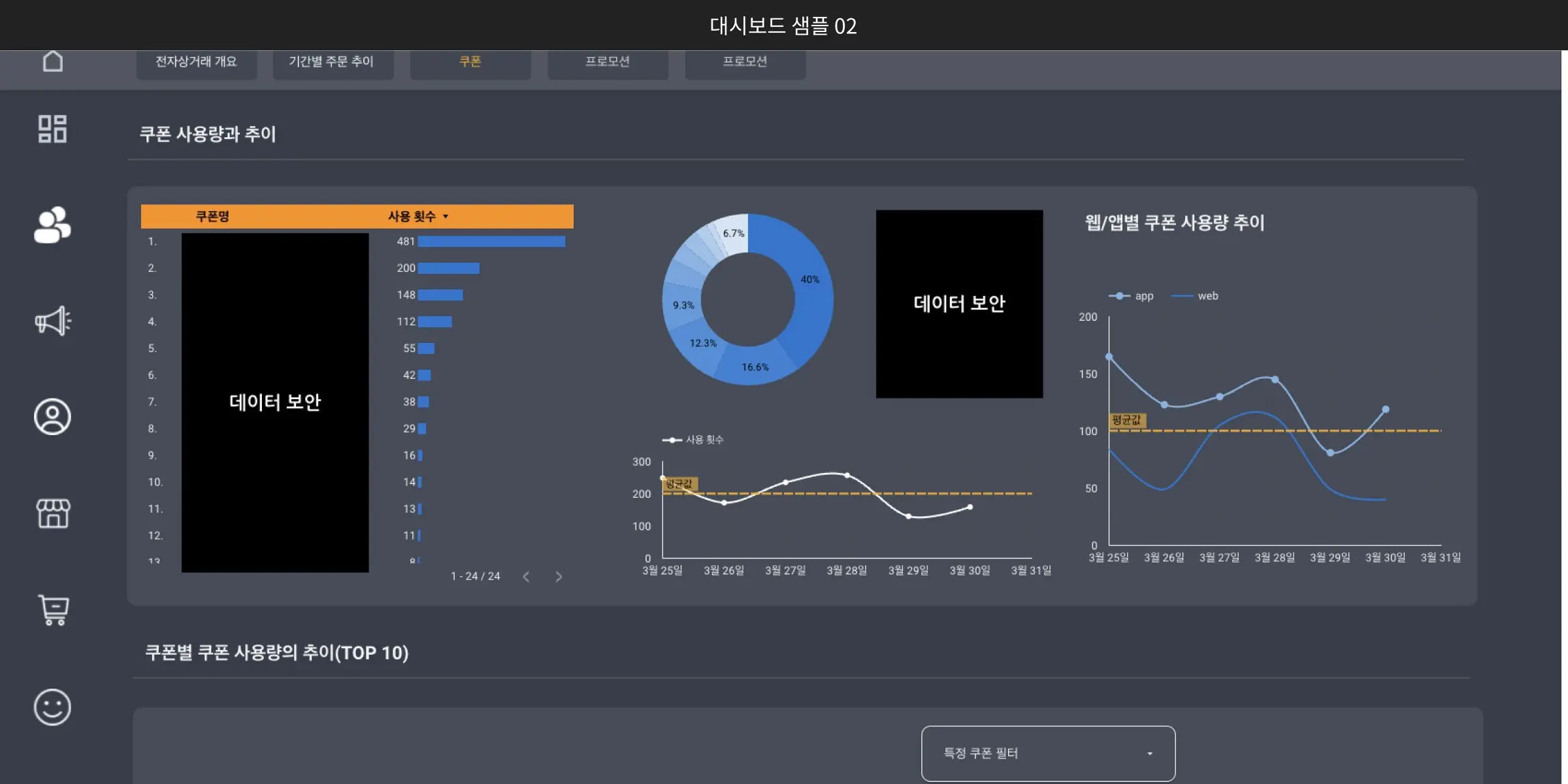Click the 16.6% donut segment
Screen dimensions: 1568x784
(755, 367)
